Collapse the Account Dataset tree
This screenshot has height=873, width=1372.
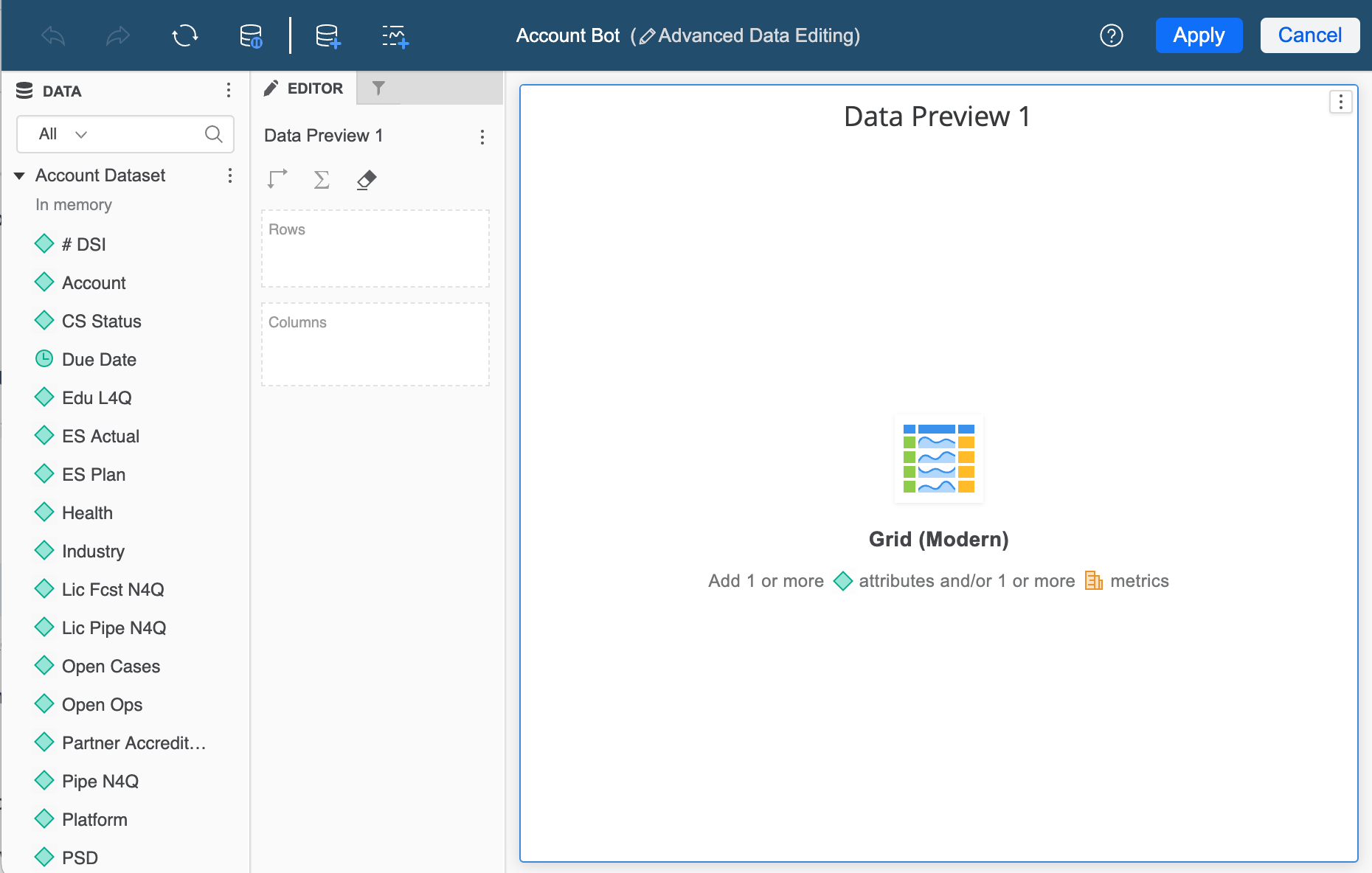(x=20, y=175)
